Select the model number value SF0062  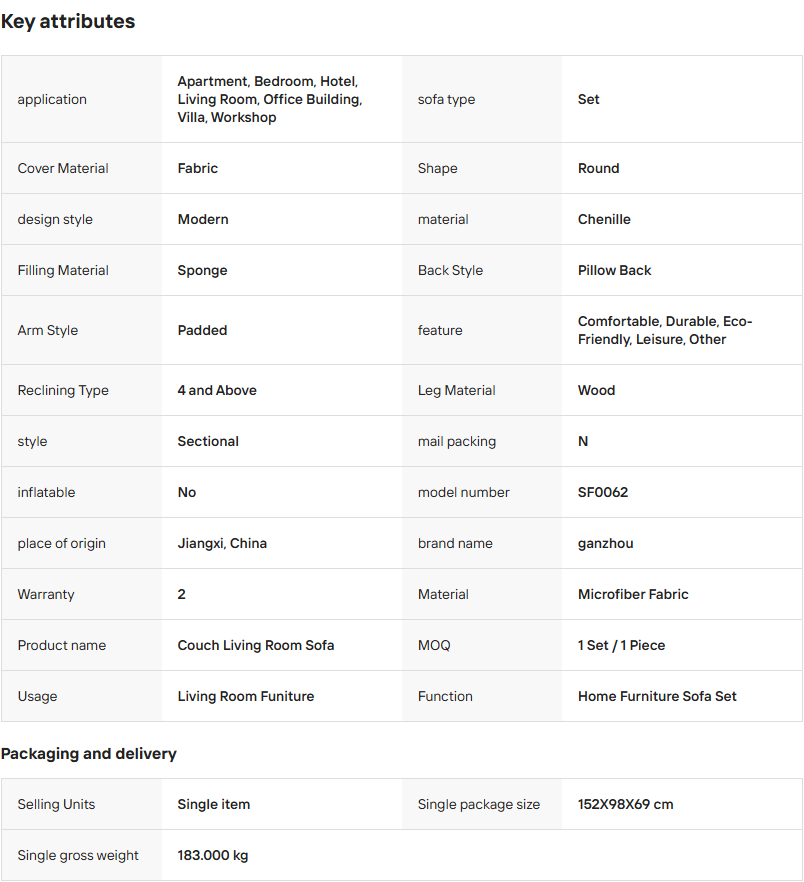[603, 492]
